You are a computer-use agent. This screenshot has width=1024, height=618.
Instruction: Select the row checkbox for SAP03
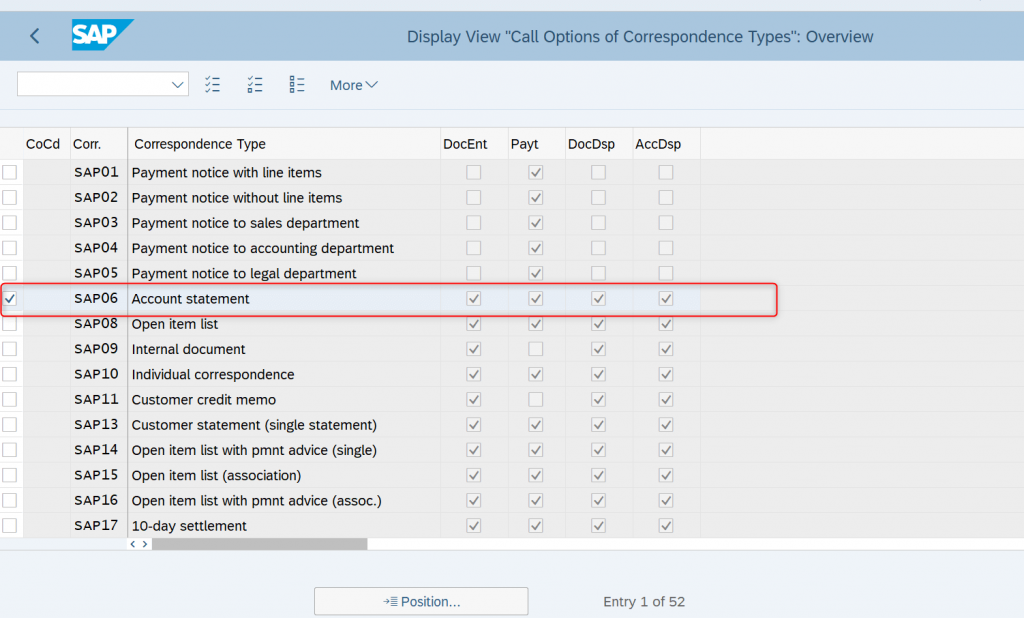(x=10, y=223)
